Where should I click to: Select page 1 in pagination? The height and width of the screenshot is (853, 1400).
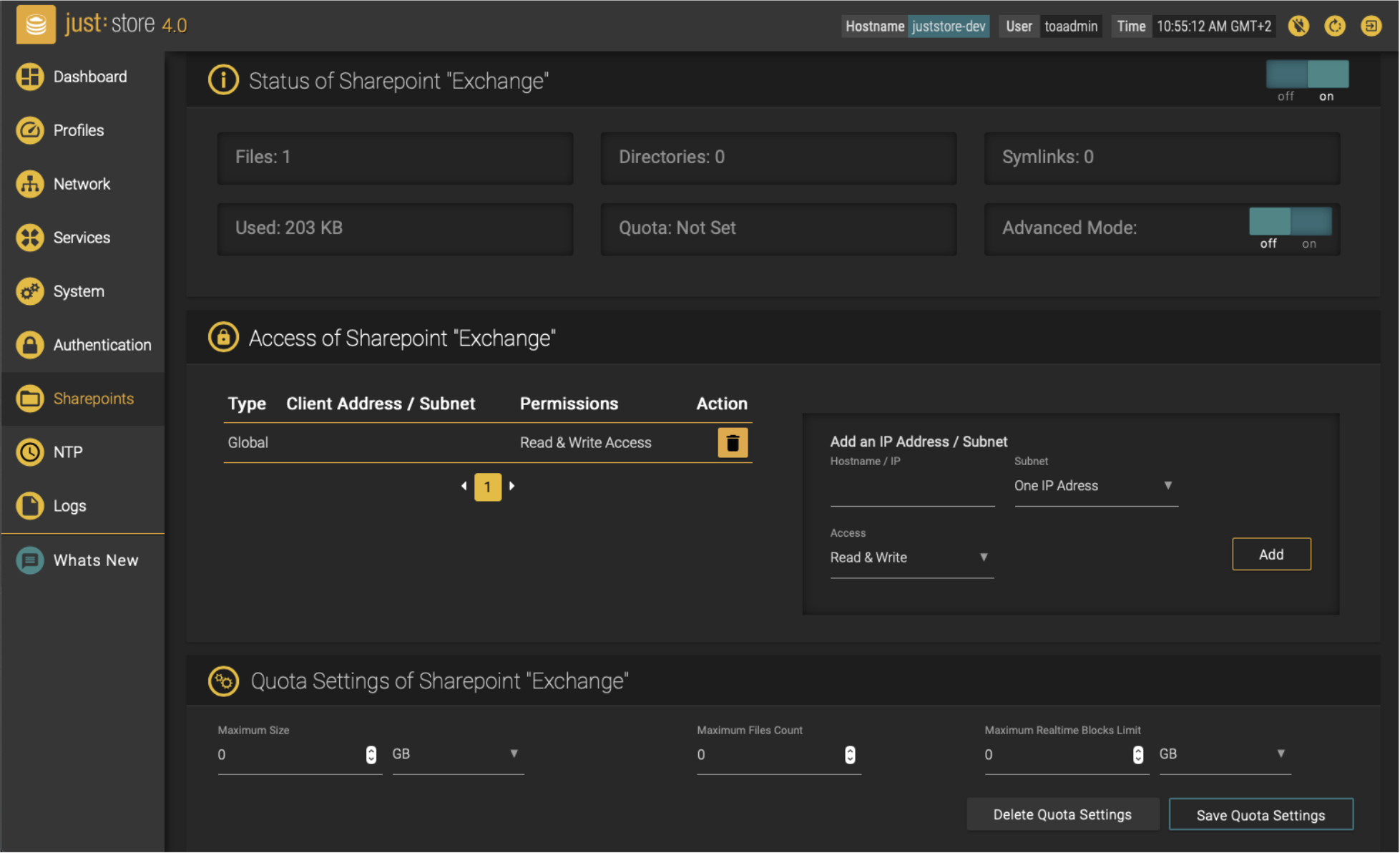coord(488,487)
